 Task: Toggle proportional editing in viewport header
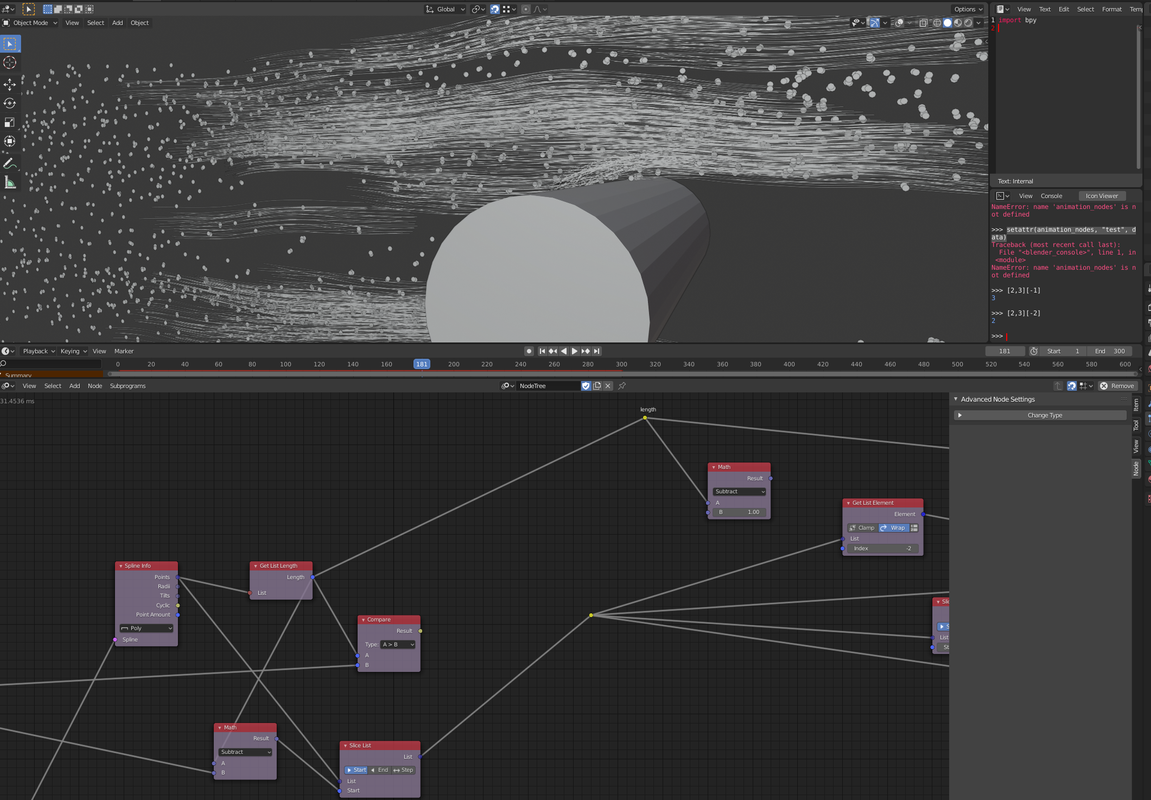point(526,10)
